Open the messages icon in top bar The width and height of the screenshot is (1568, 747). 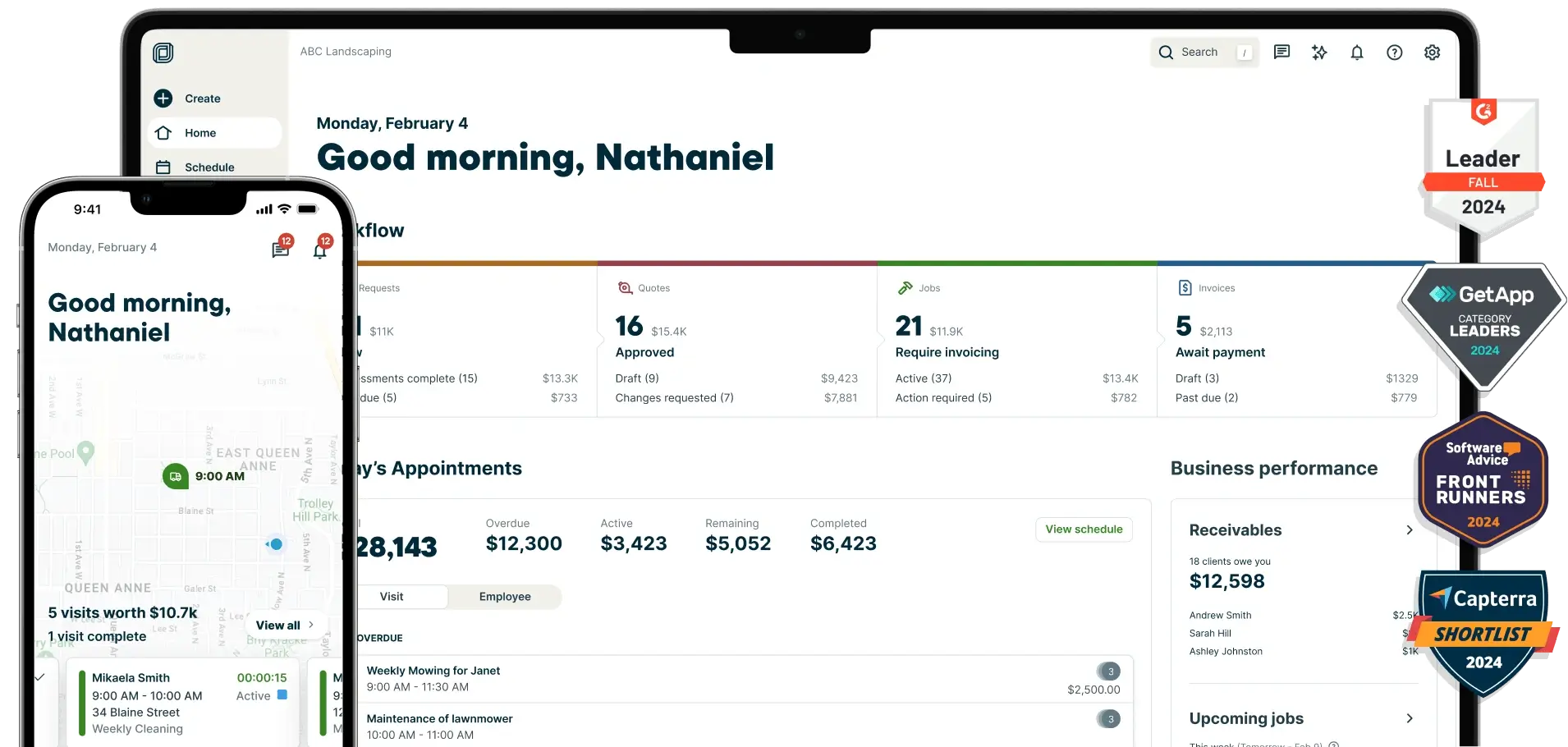point(1281,53)
